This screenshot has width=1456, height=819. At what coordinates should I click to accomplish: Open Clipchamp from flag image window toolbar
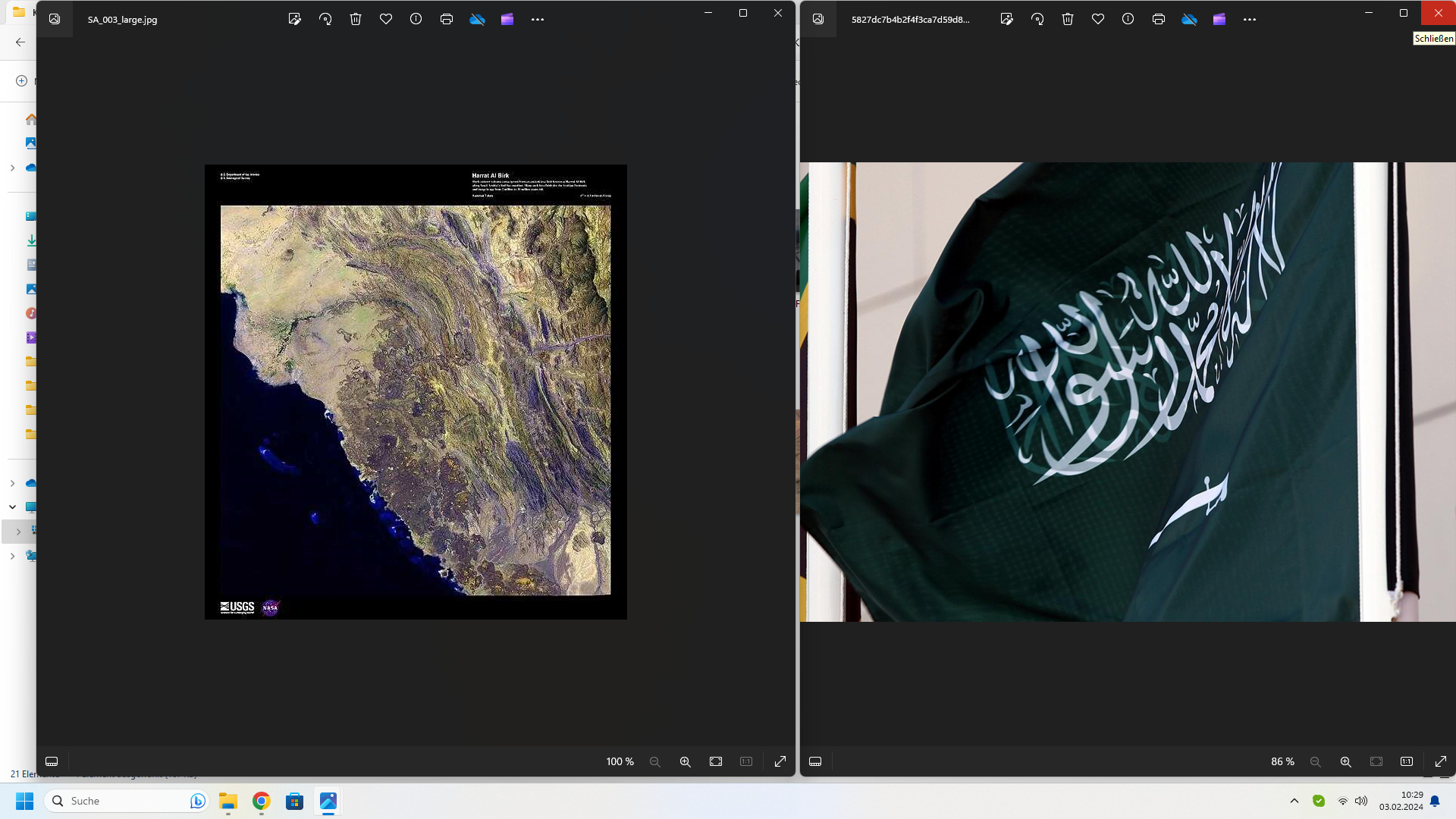[1219, 20]
